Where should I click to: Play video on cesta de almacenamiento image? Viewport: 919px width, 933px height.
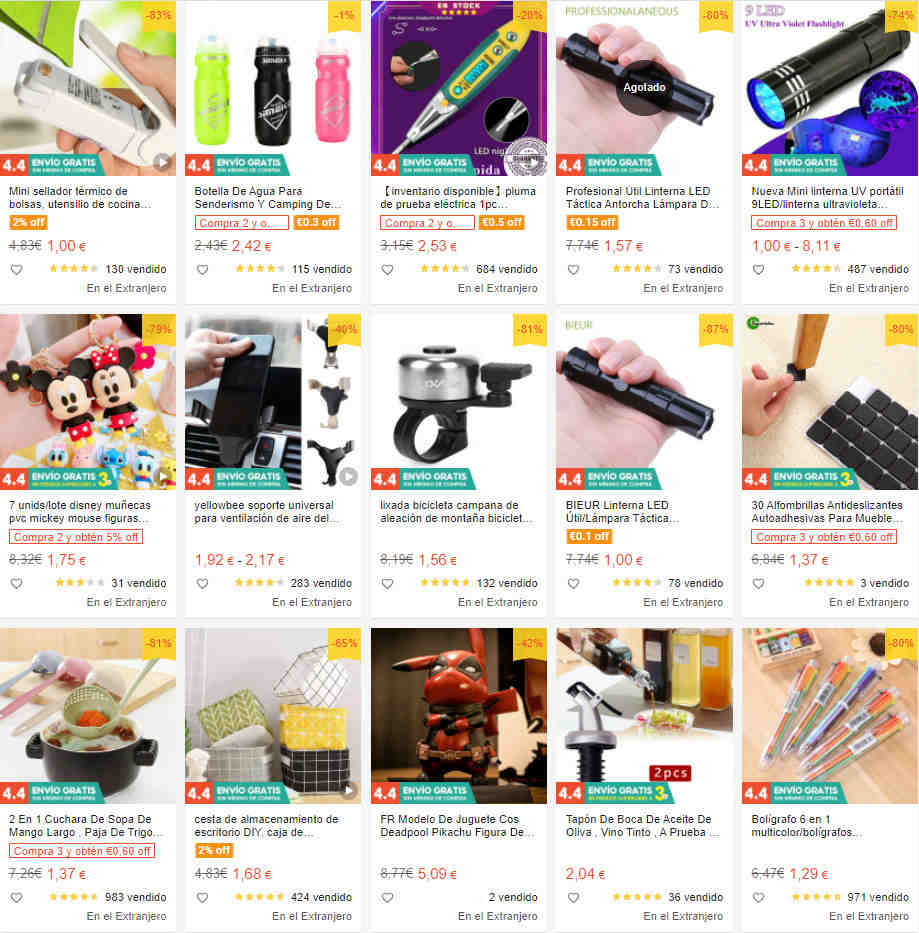(x=349, y=790)
